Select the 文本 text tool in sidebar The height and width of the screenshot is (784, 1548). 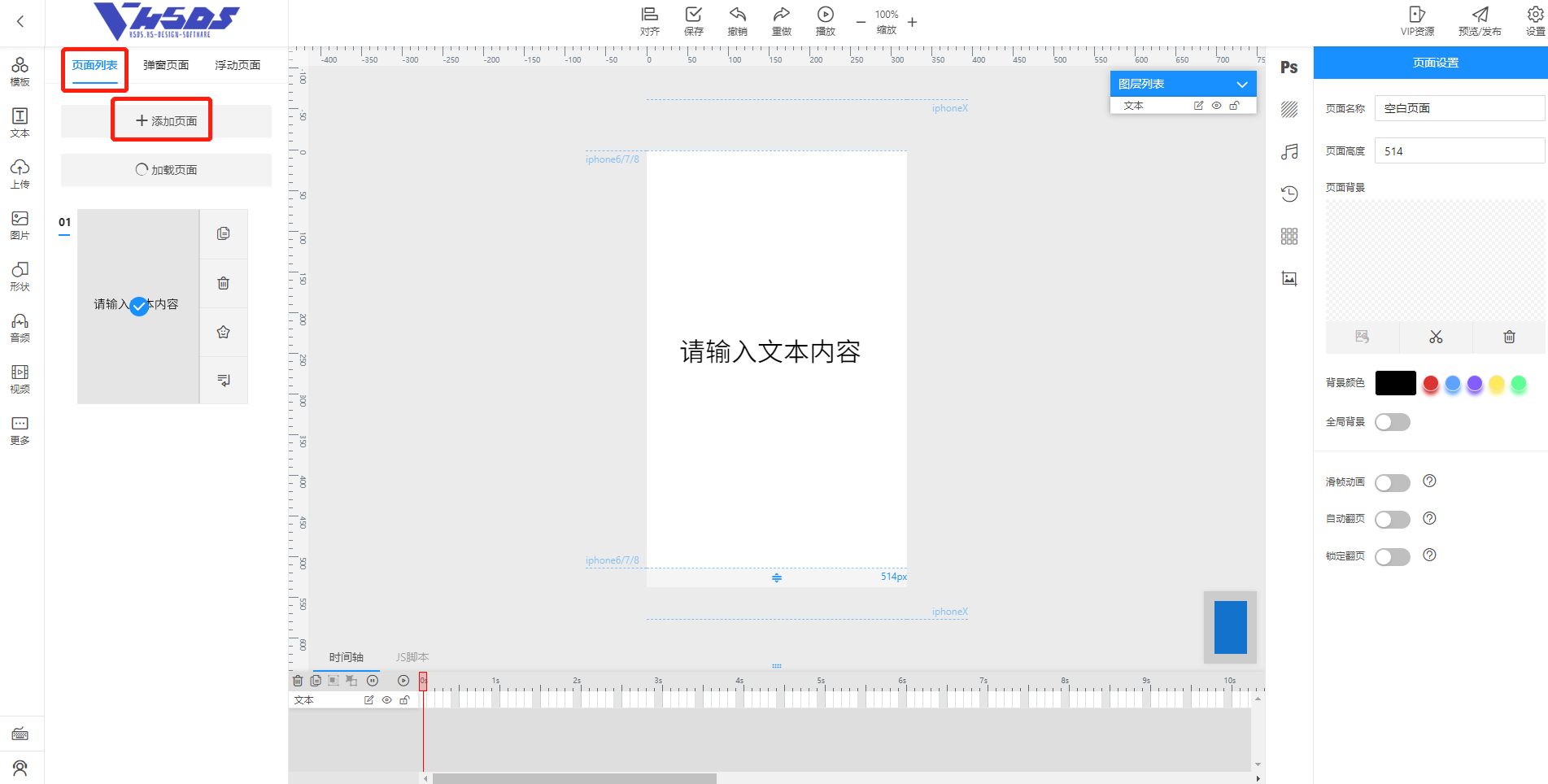pyautogui.click(x=20, y=123)
